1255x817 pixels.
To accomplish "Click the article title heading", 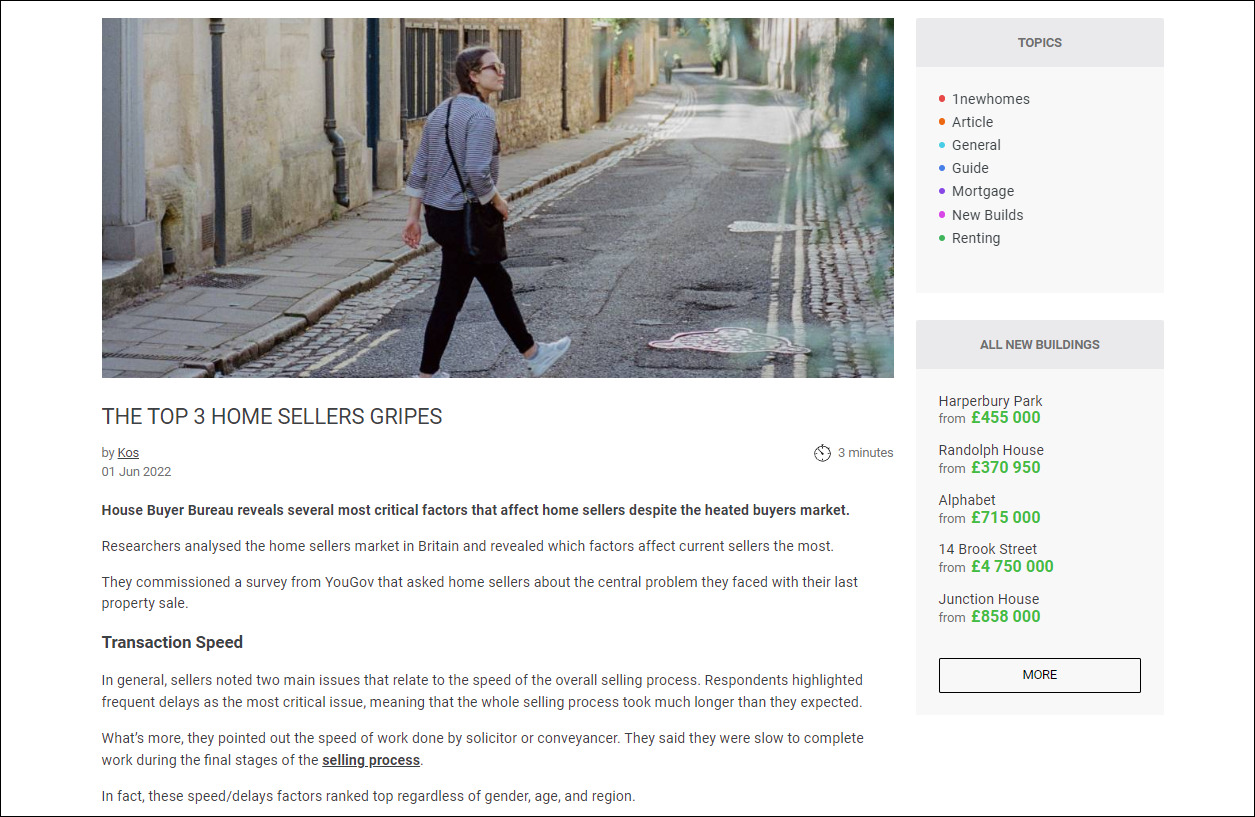I will (272, 417).
